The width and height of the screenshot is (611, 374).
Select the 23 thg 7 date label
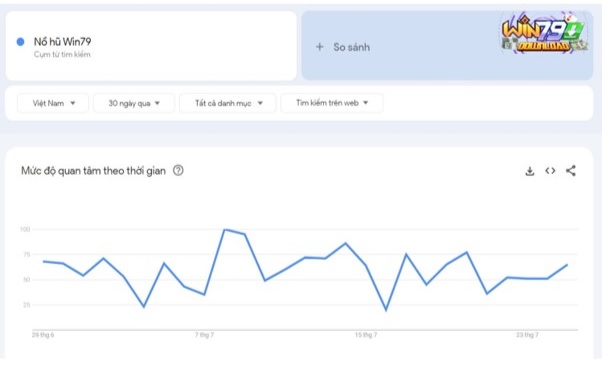(527, 335)
